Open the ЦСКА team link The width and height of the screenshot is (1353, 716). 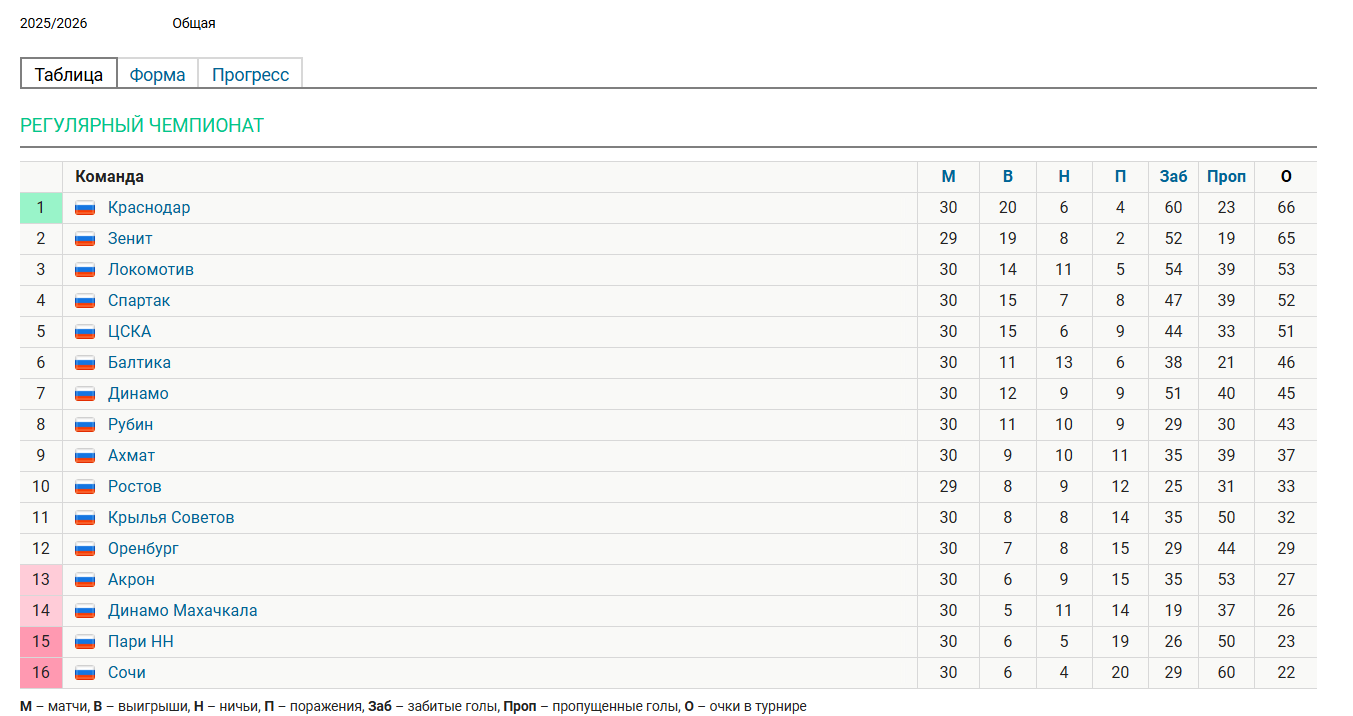click(x=130, y=332)
